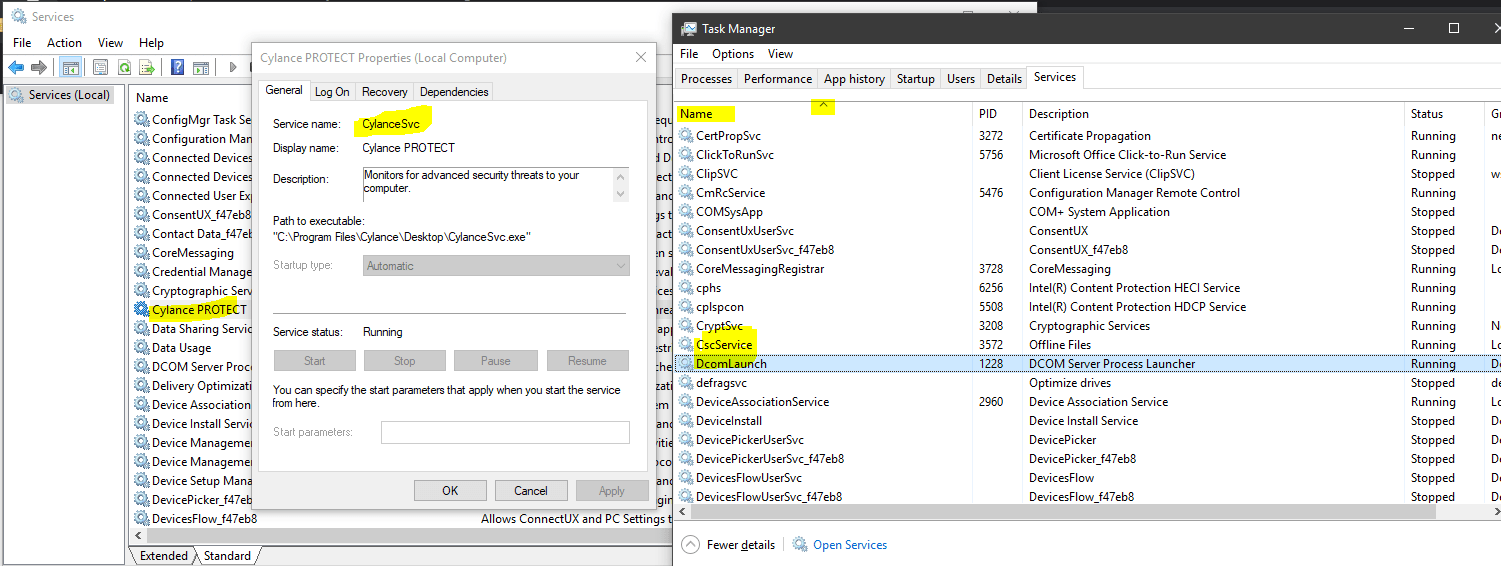The width and height of the screenshot is (1501, 566).
Task: Click the Task Manager title bar icon
Action: click(689, 29)
